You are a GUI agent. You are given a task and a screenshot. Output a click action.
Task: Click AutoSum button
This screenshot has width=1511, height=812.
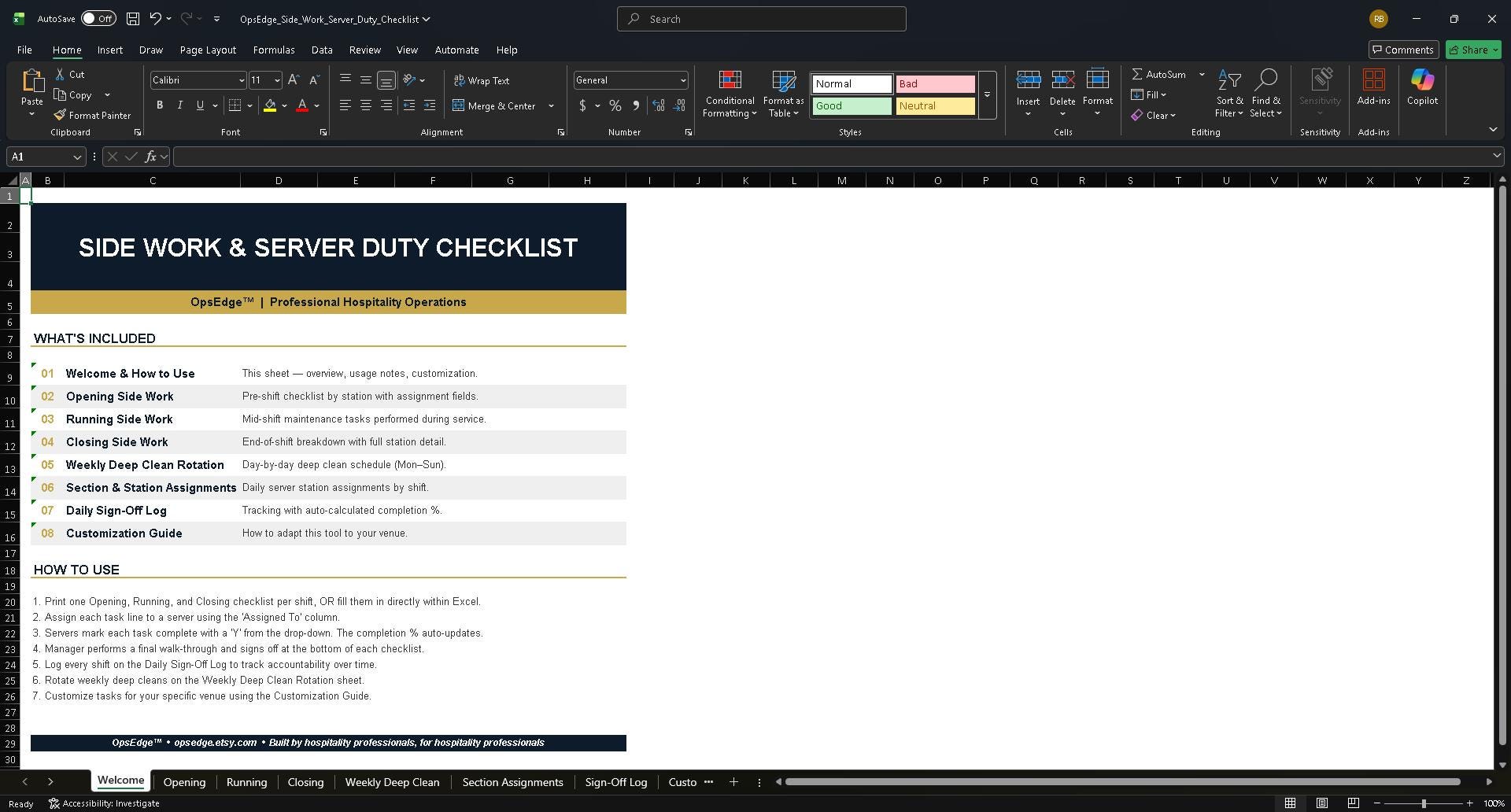(x=1158, y=74)
